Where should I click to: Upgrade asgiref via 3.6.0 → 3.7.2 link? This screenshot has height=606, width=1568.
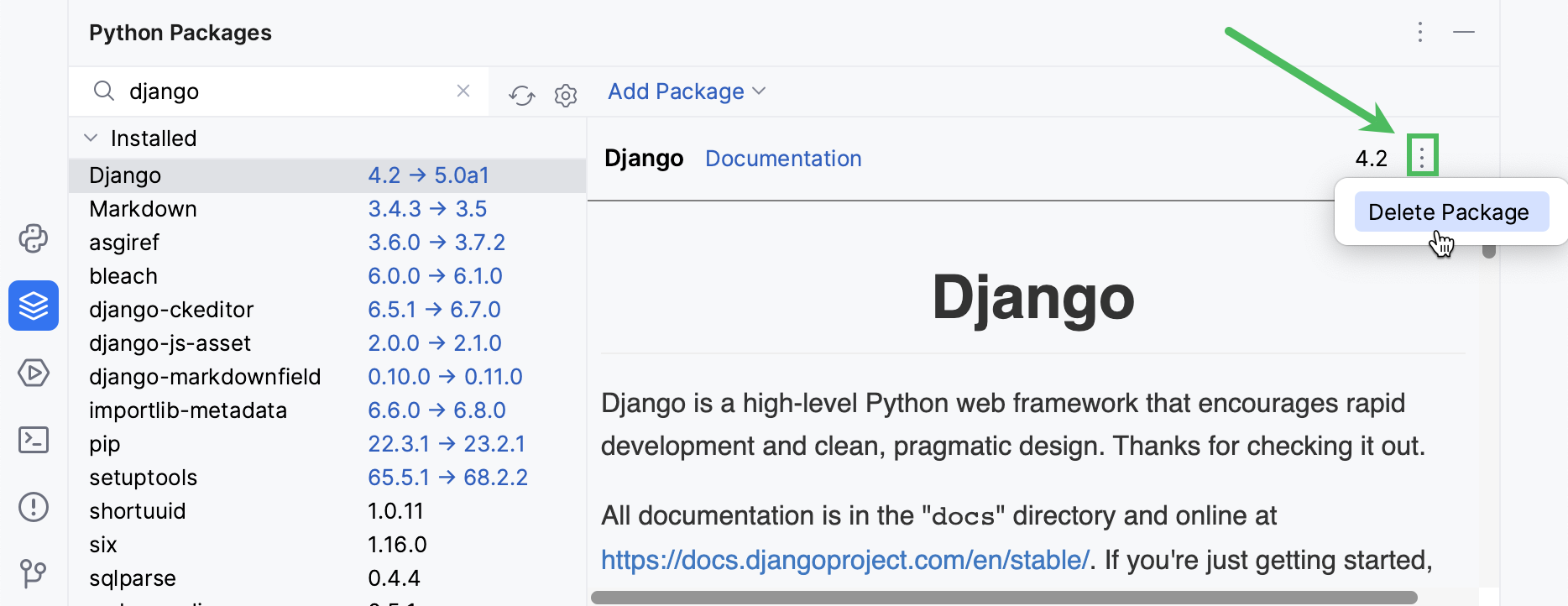436,243
